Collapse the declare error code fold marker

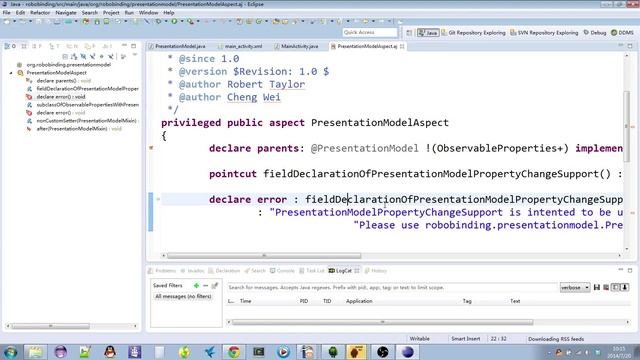pyautogui.click(x=158, y=199)
